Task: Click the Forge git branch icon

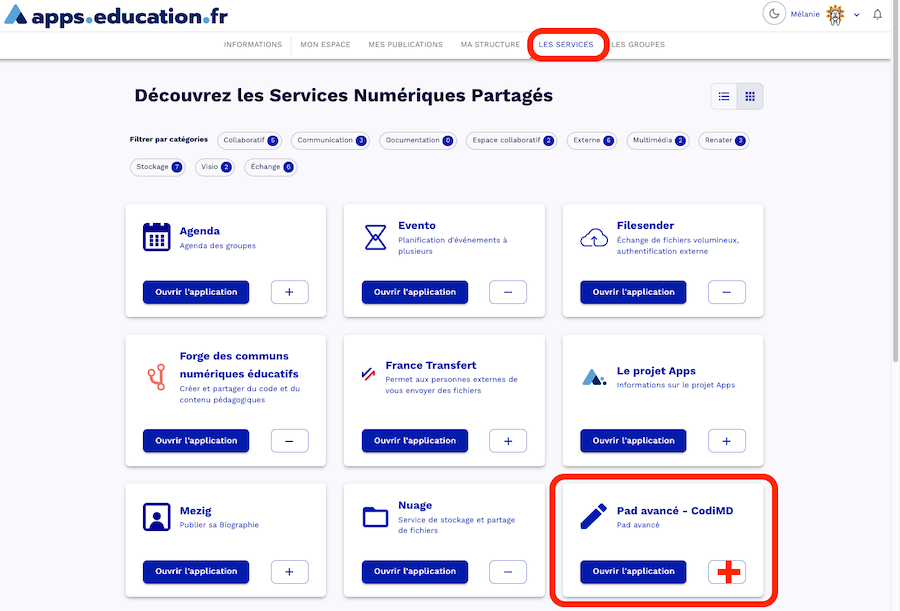Action: pyautogui.click(x=156, y=377)
